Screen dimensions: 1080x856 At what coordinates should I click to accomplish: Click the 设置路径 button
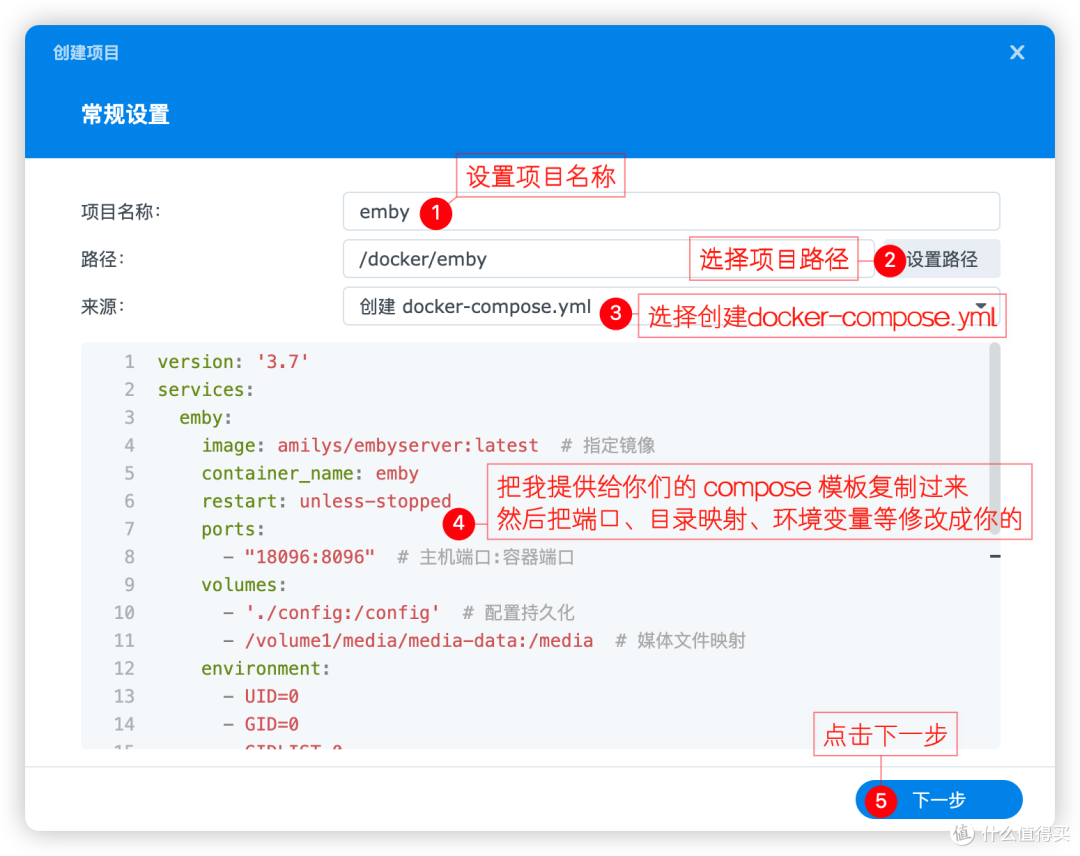point(946,258)
